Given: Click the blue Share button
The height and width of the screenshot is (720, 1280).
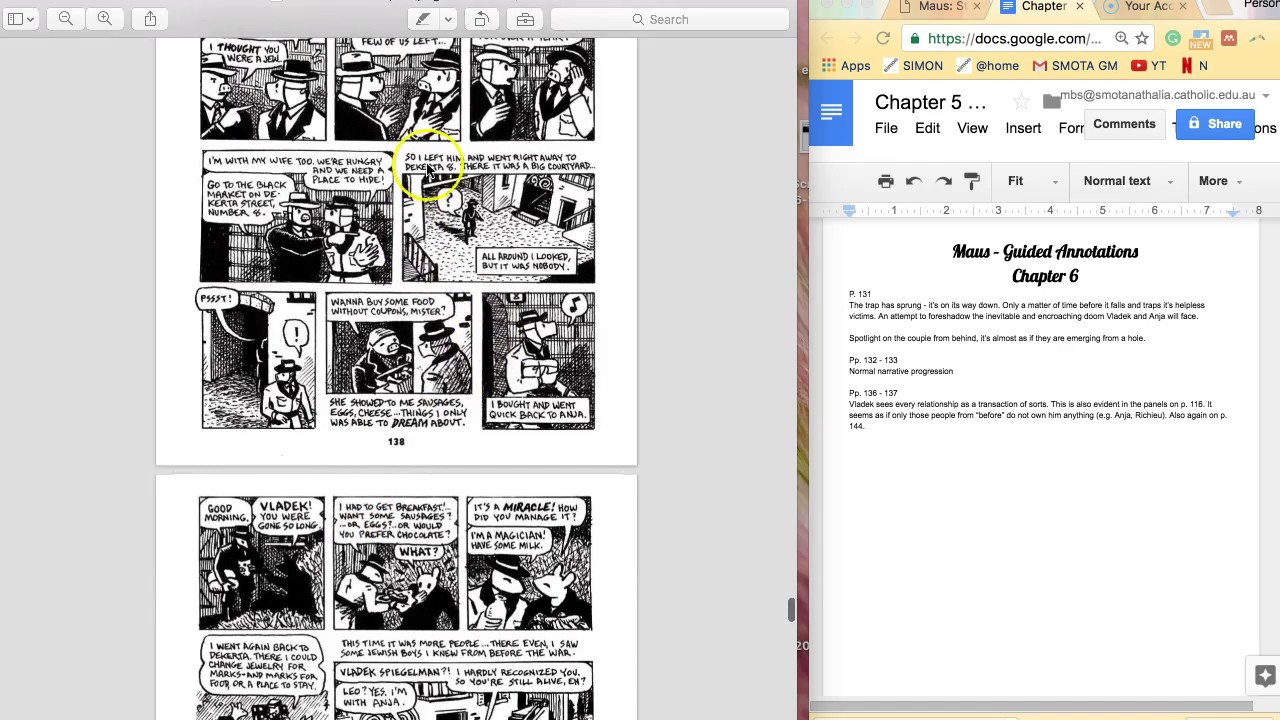Looking at the screenshot, I should point(1215,124).
